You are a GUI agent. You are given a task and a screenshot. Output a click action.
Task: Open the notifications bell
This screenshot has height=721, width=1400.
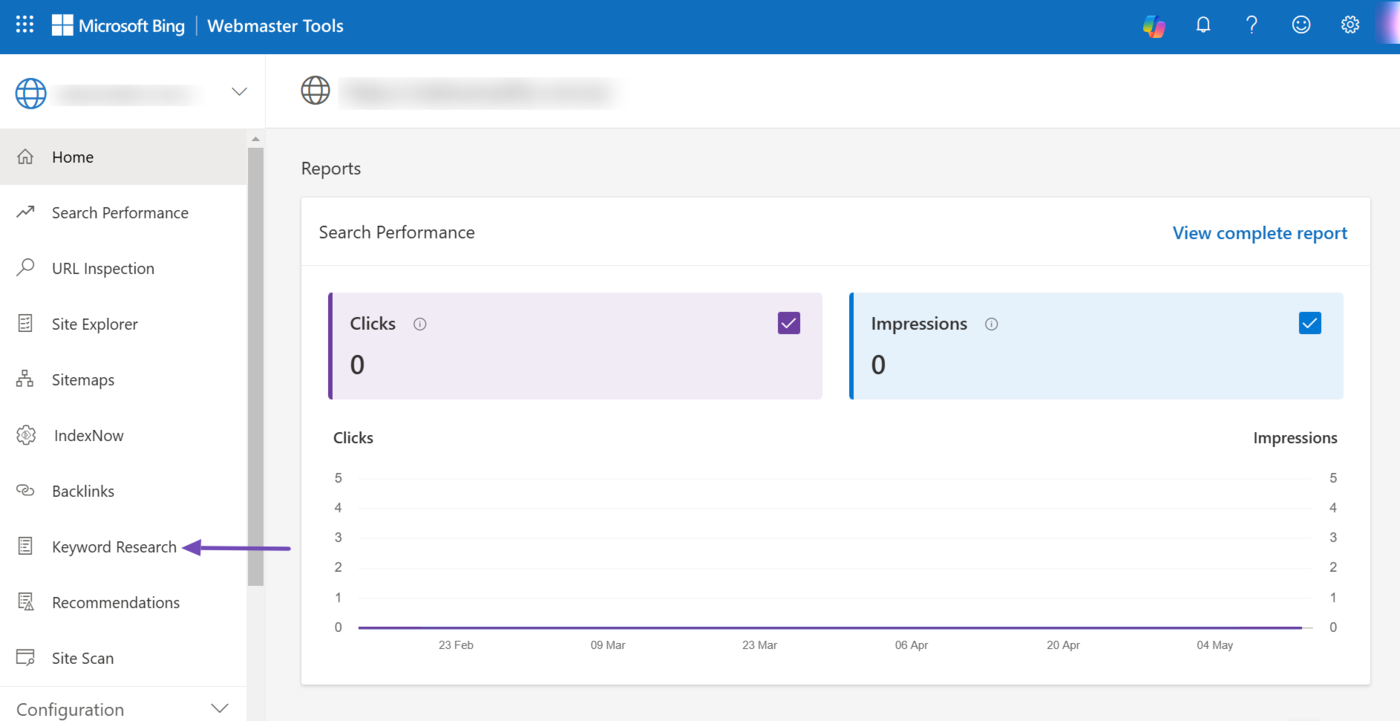click(x=1203, y=26)
